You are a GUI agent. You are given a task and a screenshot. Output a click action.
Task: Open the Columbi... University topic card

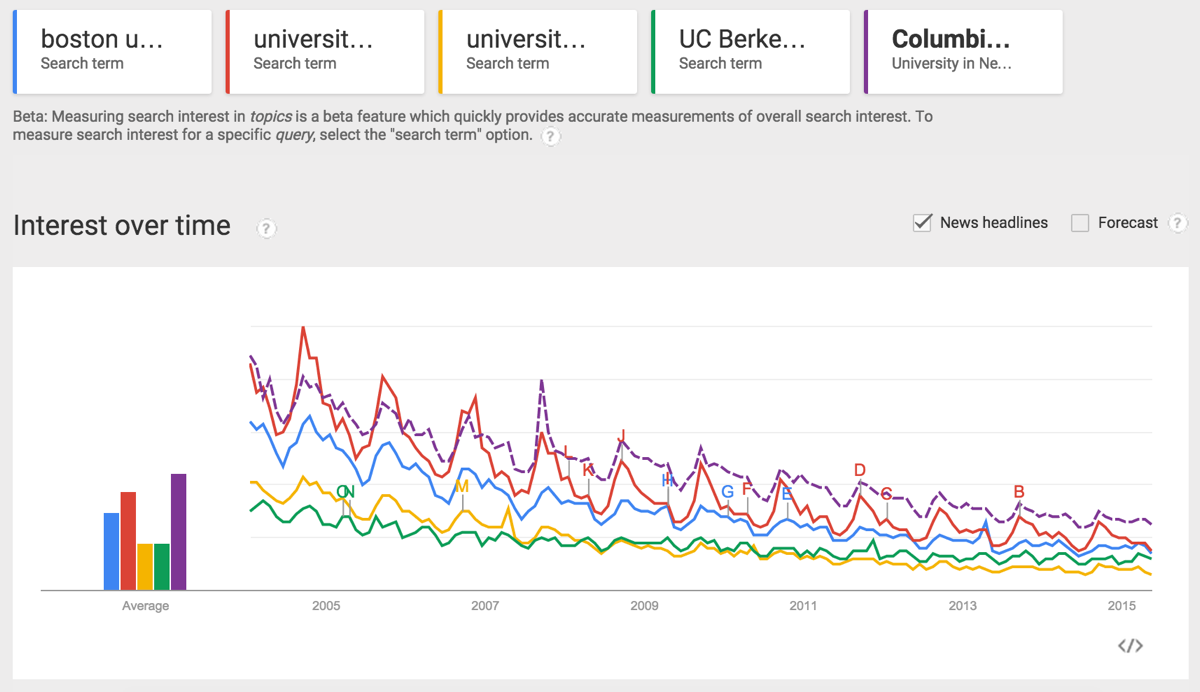(x=963, y=52)
